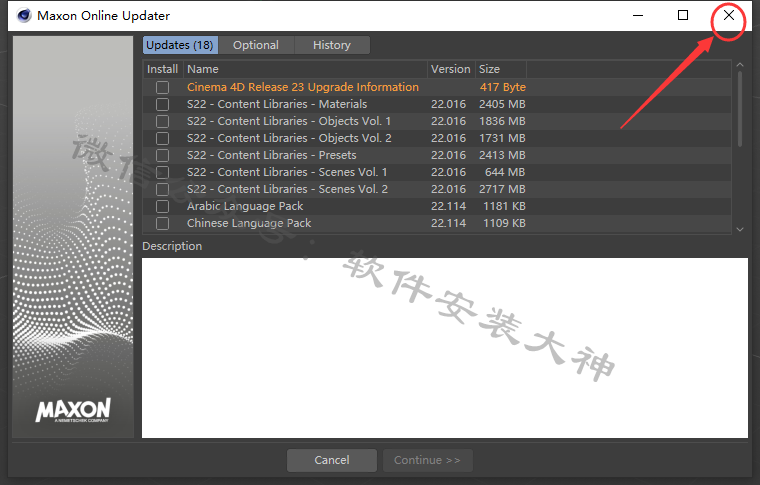Sort list by Name column header
The width and height of the screenshot is (760, 485).
[305, 69]
